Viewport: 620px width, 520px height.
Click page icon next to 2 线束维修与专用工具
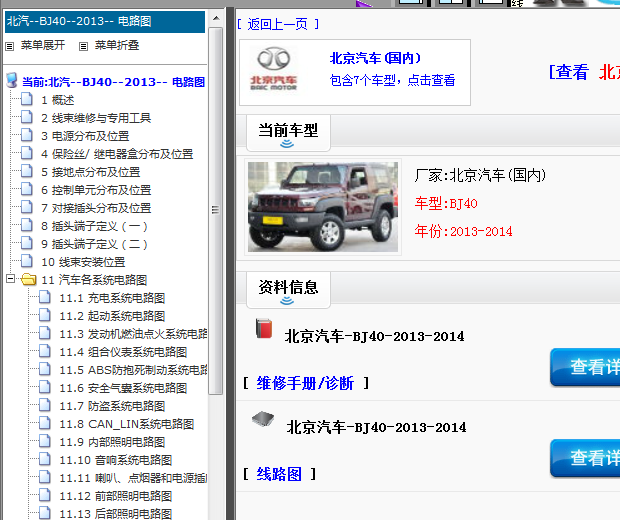pyautogui.click(x=27, y=117)
